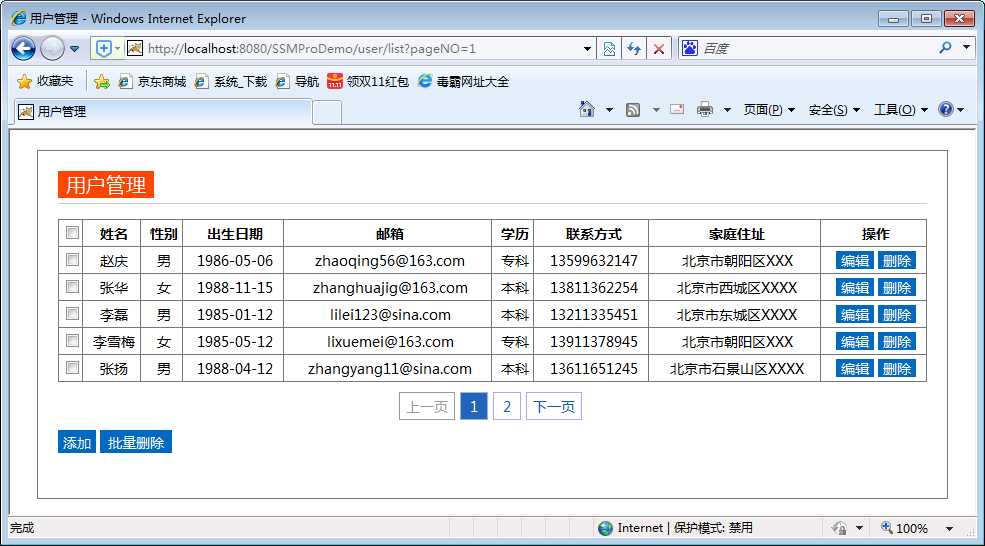
Task: Select pagination page 1
Action: [474, 407]
